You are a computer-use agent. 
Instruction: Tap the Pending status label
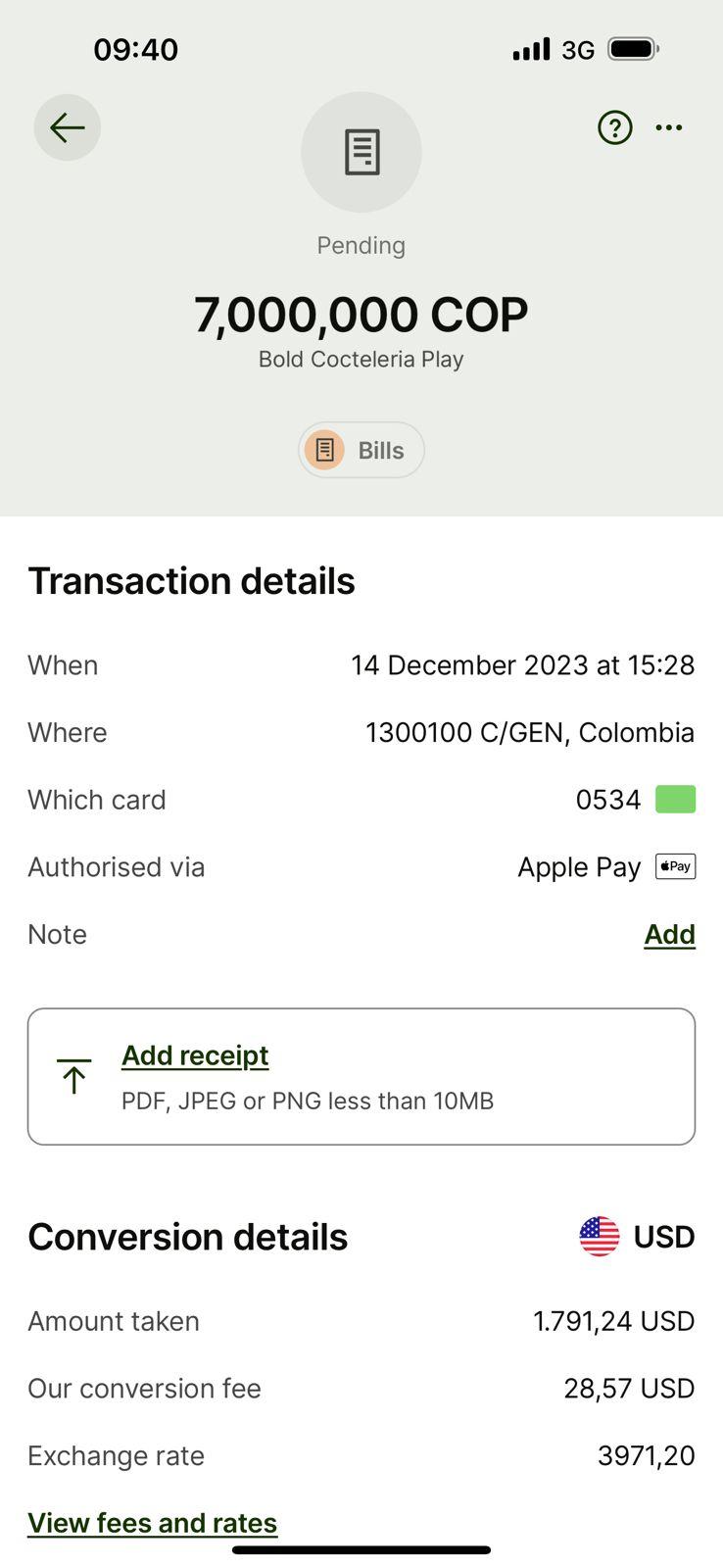361,245
